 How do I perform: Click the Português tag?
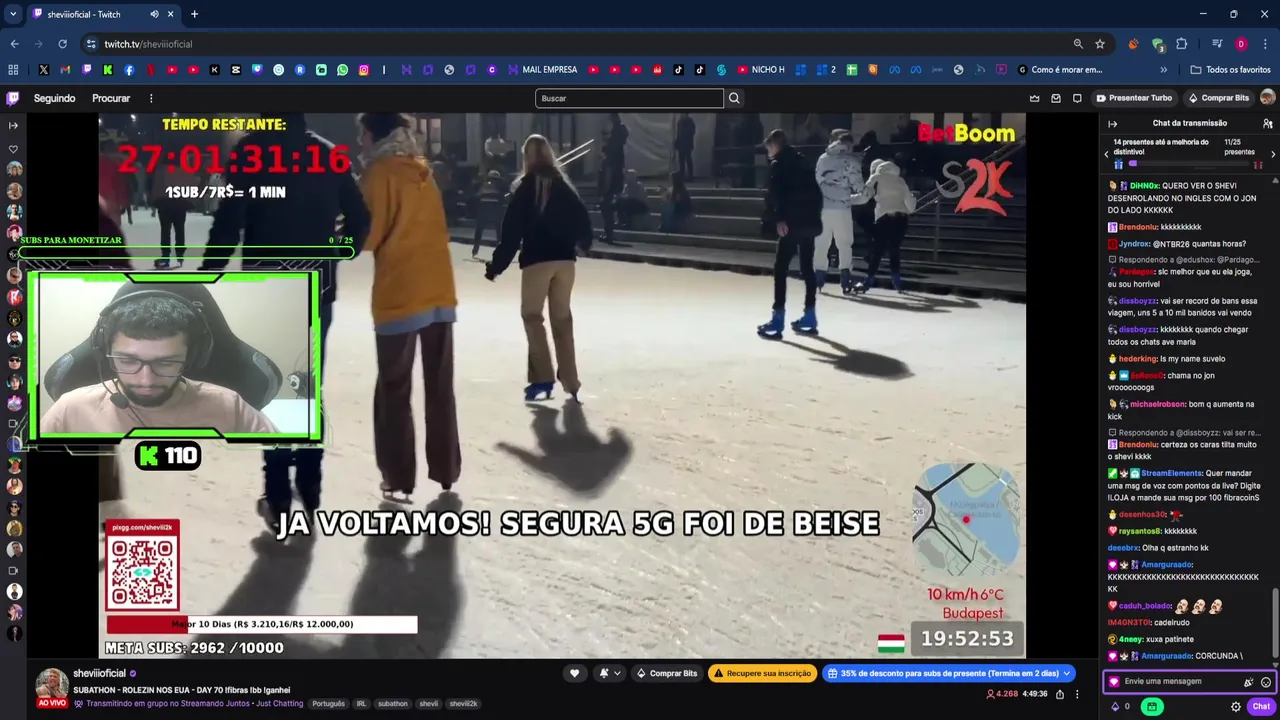pyautogui.click(x=328, y=703)
